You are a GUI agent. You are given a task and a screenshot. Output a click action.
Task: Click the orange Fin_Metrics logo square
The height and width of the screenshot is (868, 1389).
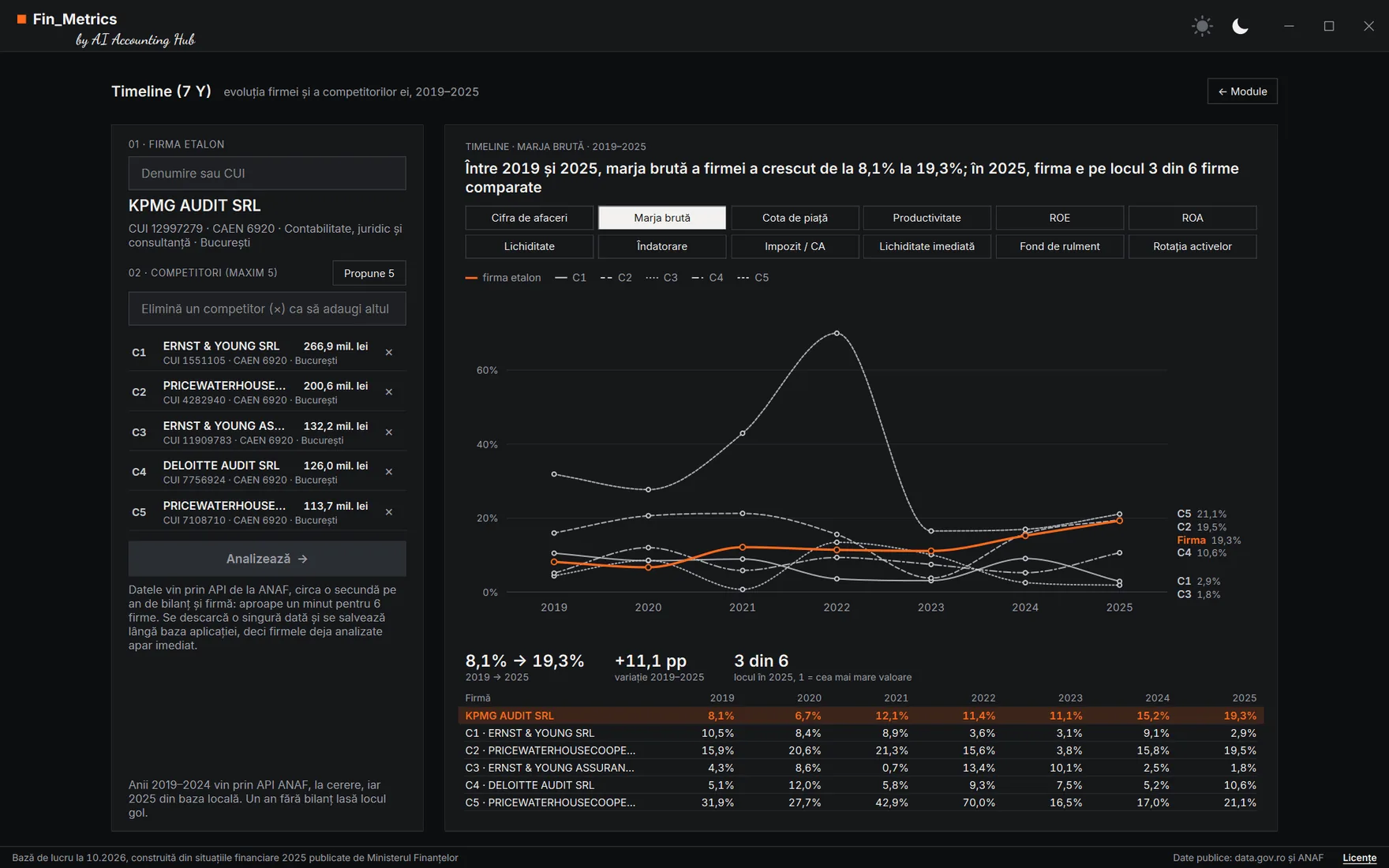click(21, 19)
